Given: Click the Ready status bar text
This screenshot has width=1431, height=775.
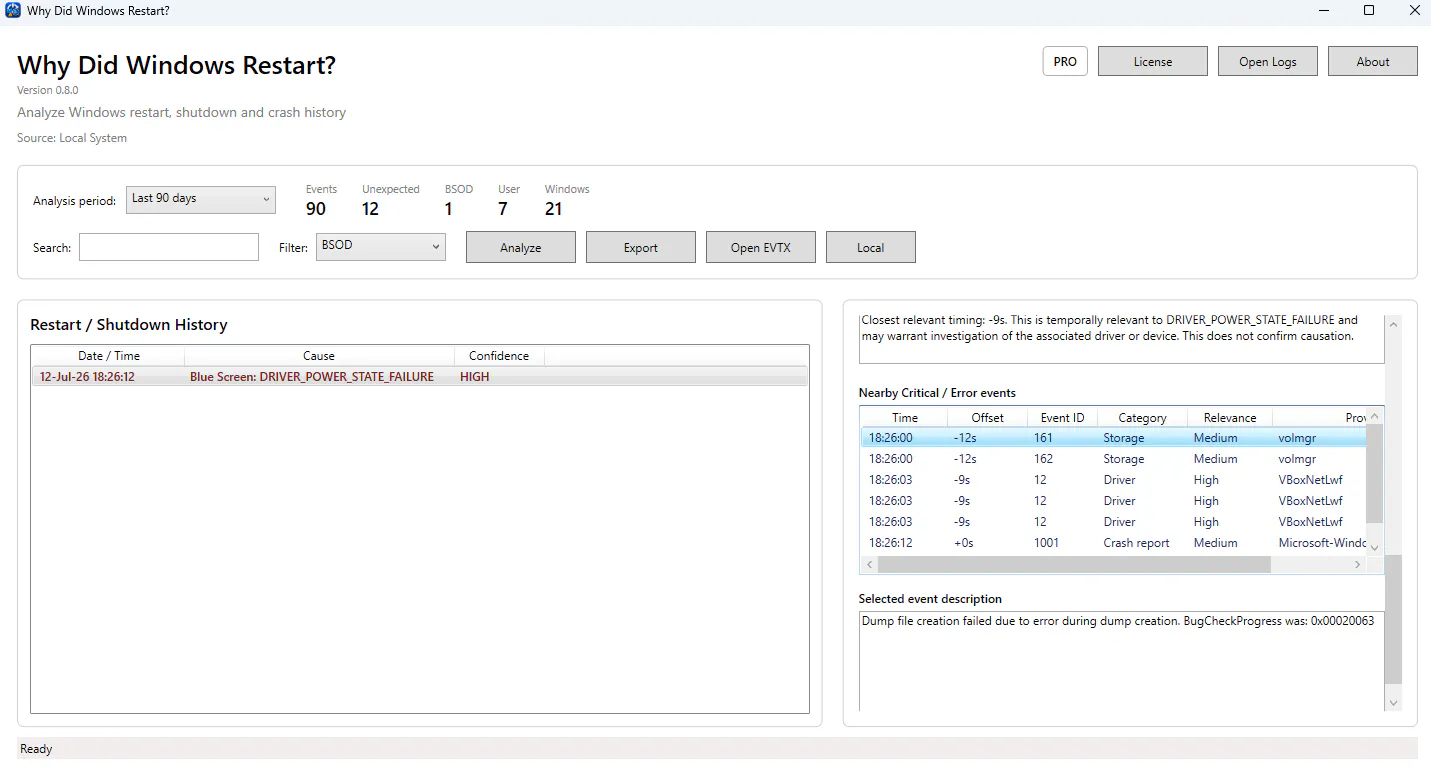Looking at the screenshot, I should coord(36,749).
